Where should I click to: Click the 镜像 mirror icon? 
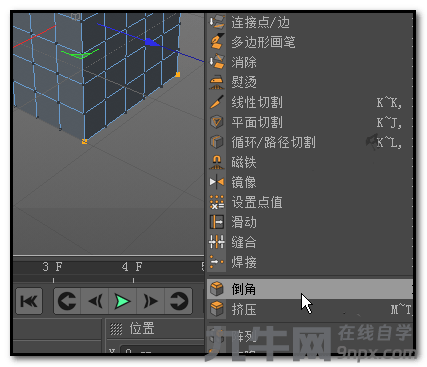tap(217, 182)
